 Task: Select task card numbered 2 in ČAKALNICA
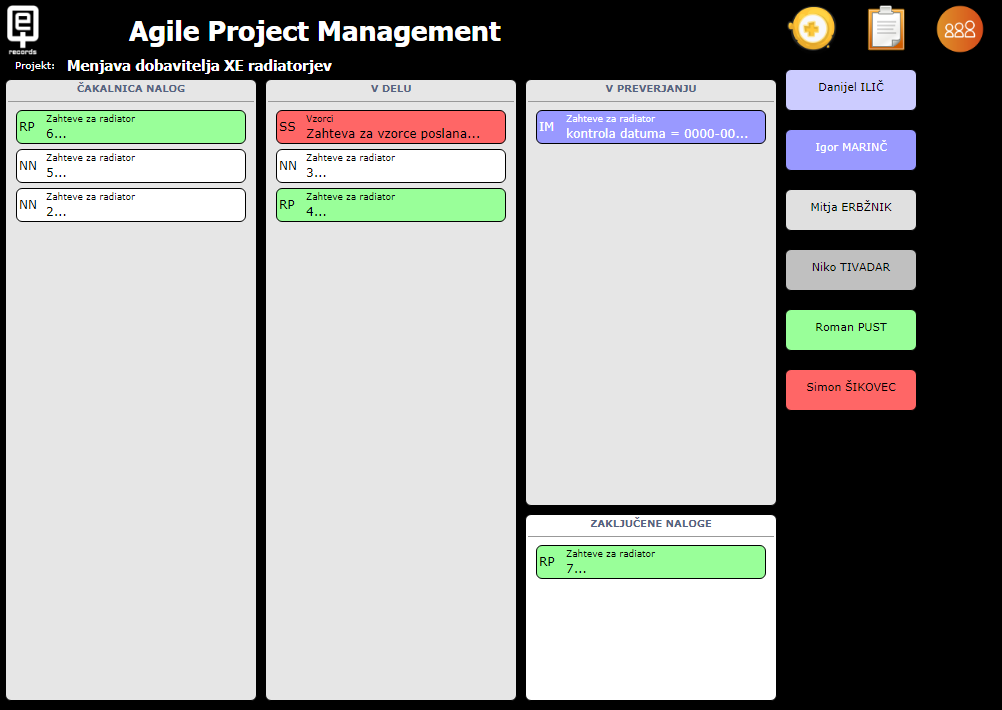pyautogui.click(x=130, y=205)
